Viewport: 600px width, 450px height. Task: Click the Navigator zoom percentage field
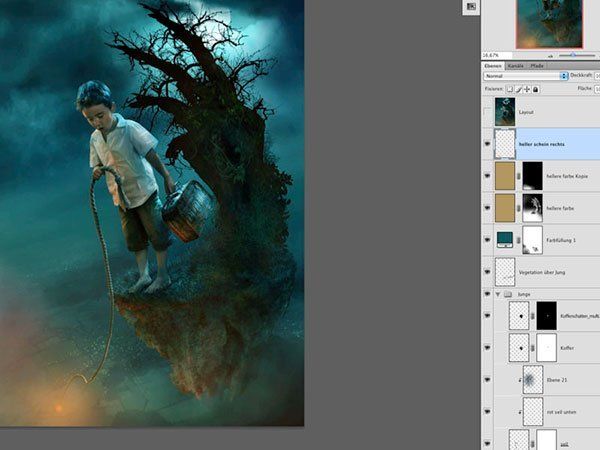pos(496,55)
